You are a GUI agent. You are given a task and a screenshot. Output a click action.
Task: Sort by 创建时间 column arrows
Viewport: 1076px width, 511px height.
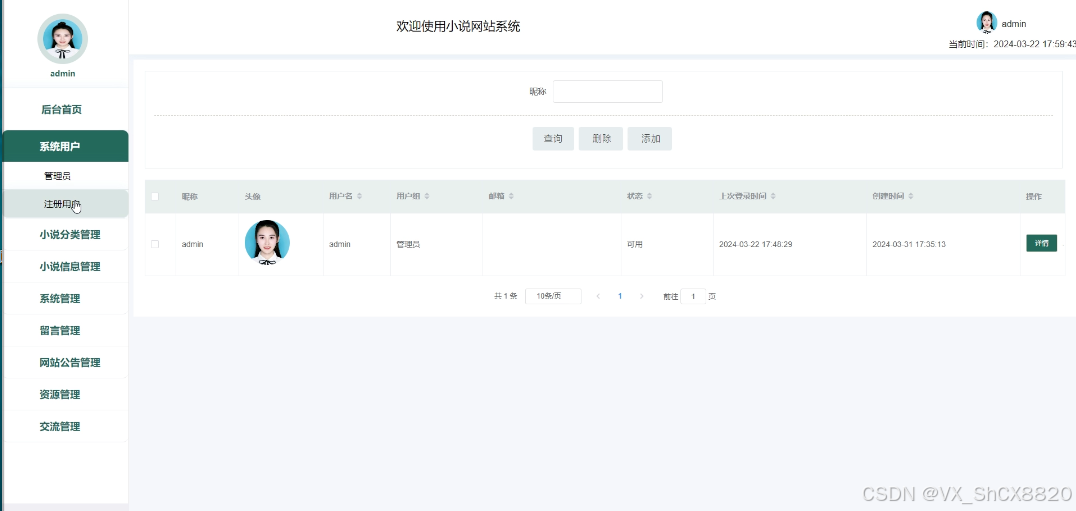[911, 197]
